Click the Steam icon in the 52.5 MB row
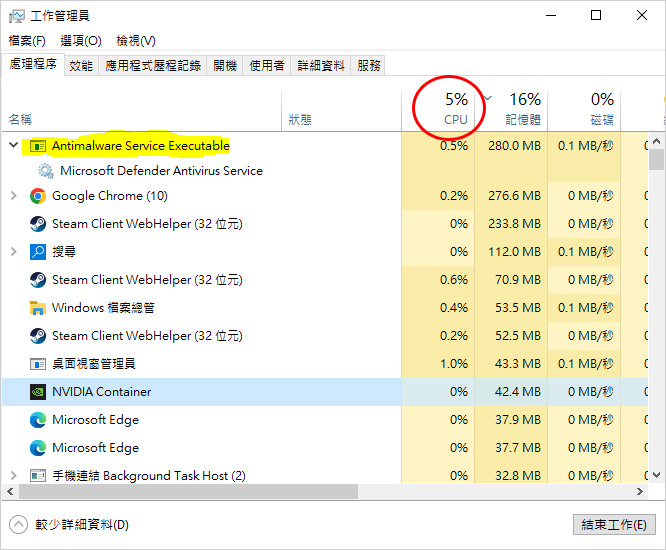The image size is (666, 550). pos(38,336)
